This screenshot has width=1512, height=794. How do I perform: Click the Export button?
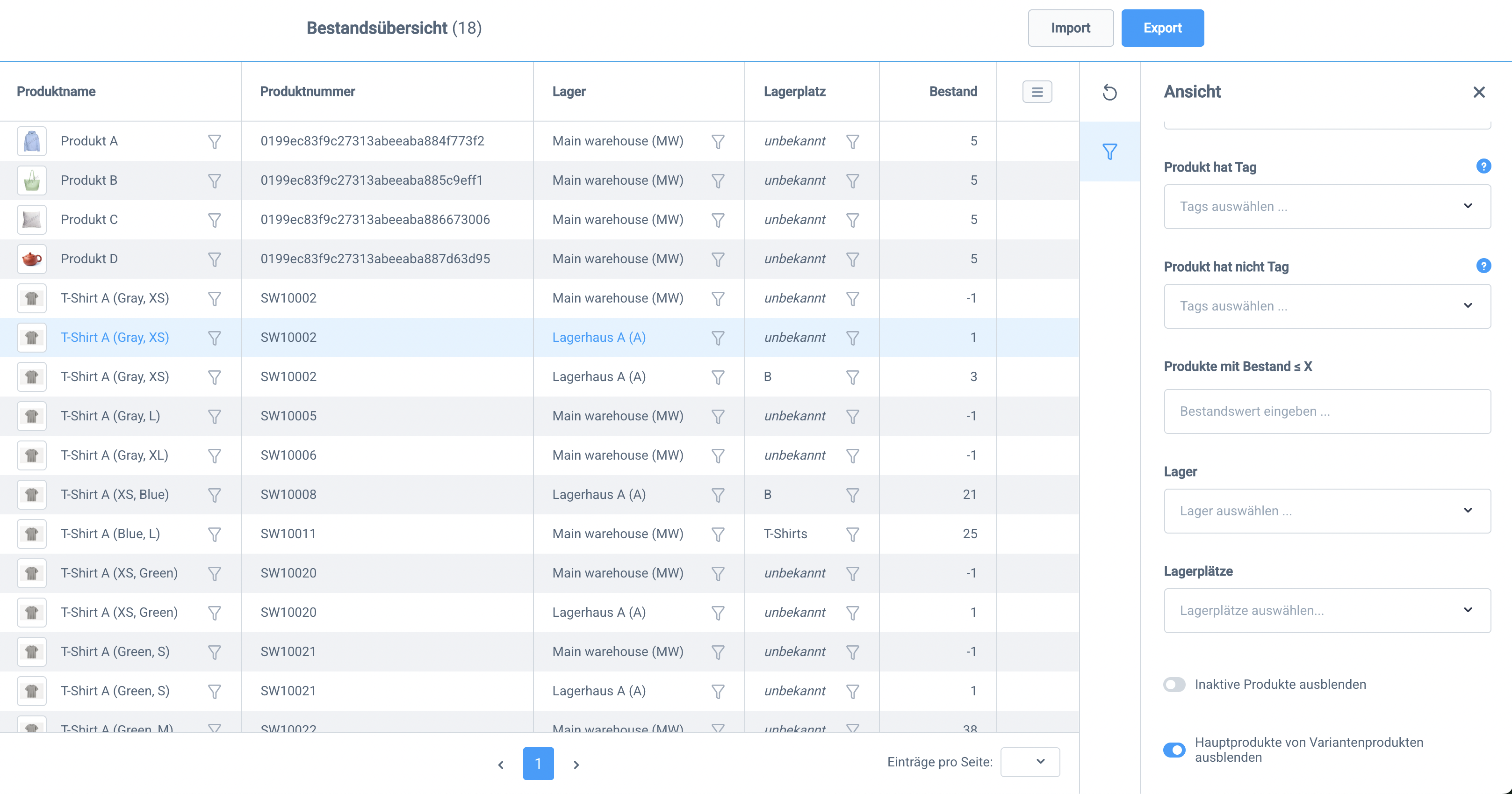tap(1162, 28)
